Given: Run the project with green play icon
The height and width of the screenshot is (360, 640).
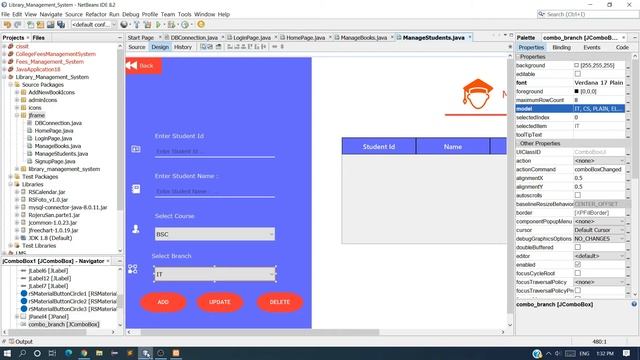Looking at the screenshot, I should (x=158, y=24).
